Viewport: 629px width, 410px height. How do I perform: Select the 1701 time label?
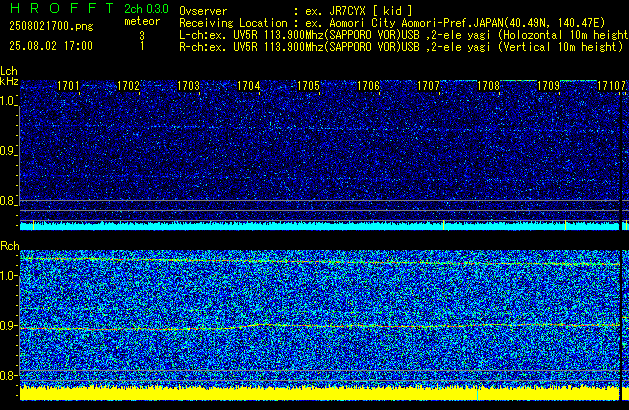[68, 86]
